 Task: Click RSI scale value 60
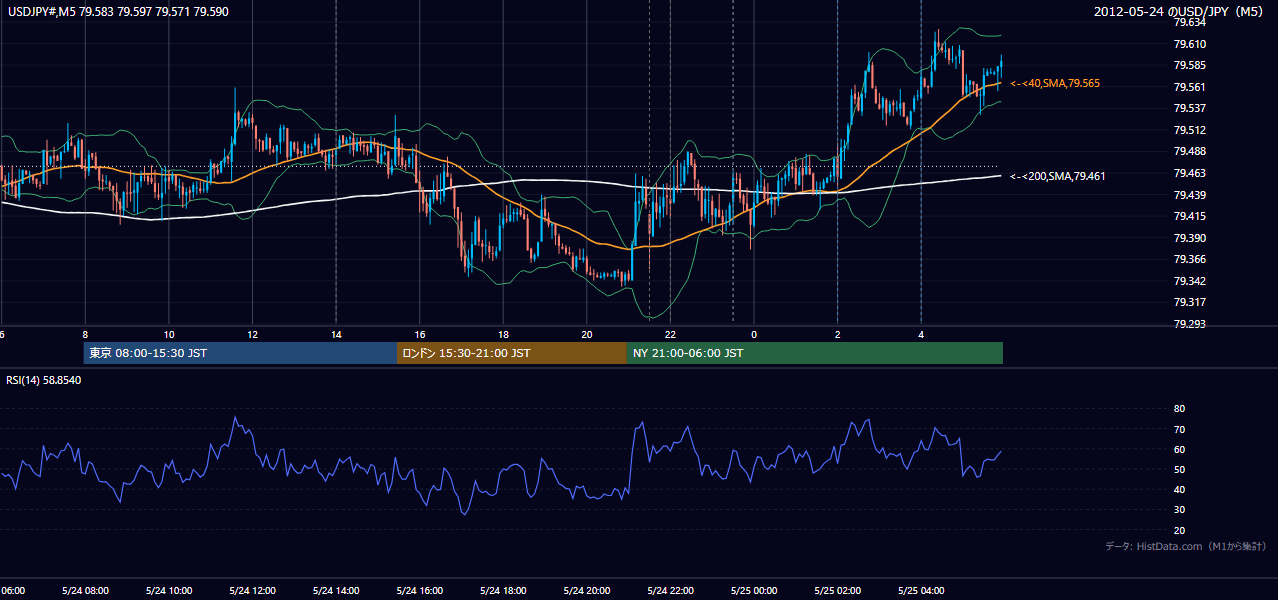[1179, 449]
